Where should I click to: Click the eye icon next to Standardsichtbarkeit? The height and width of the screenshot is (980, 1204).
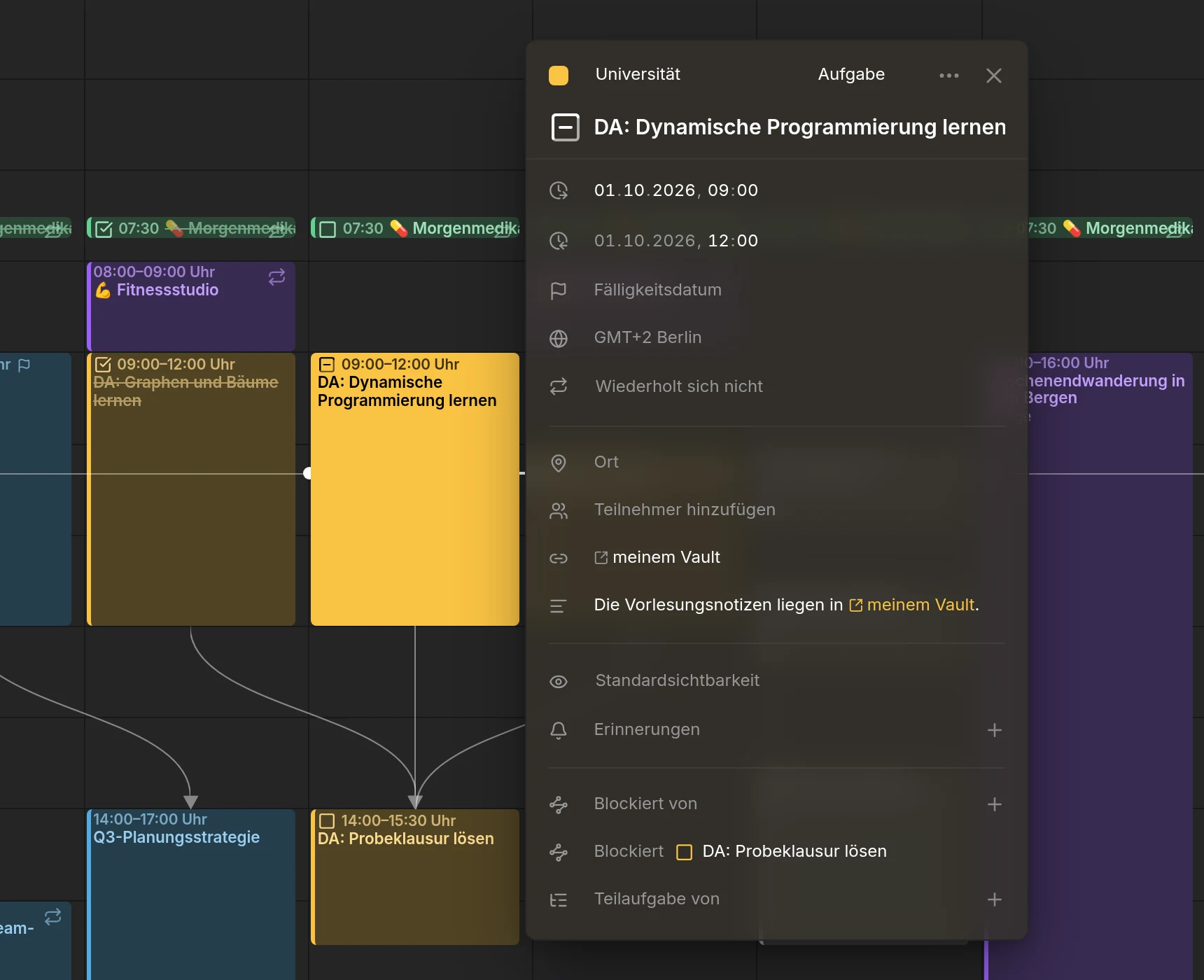coord(559,682)
